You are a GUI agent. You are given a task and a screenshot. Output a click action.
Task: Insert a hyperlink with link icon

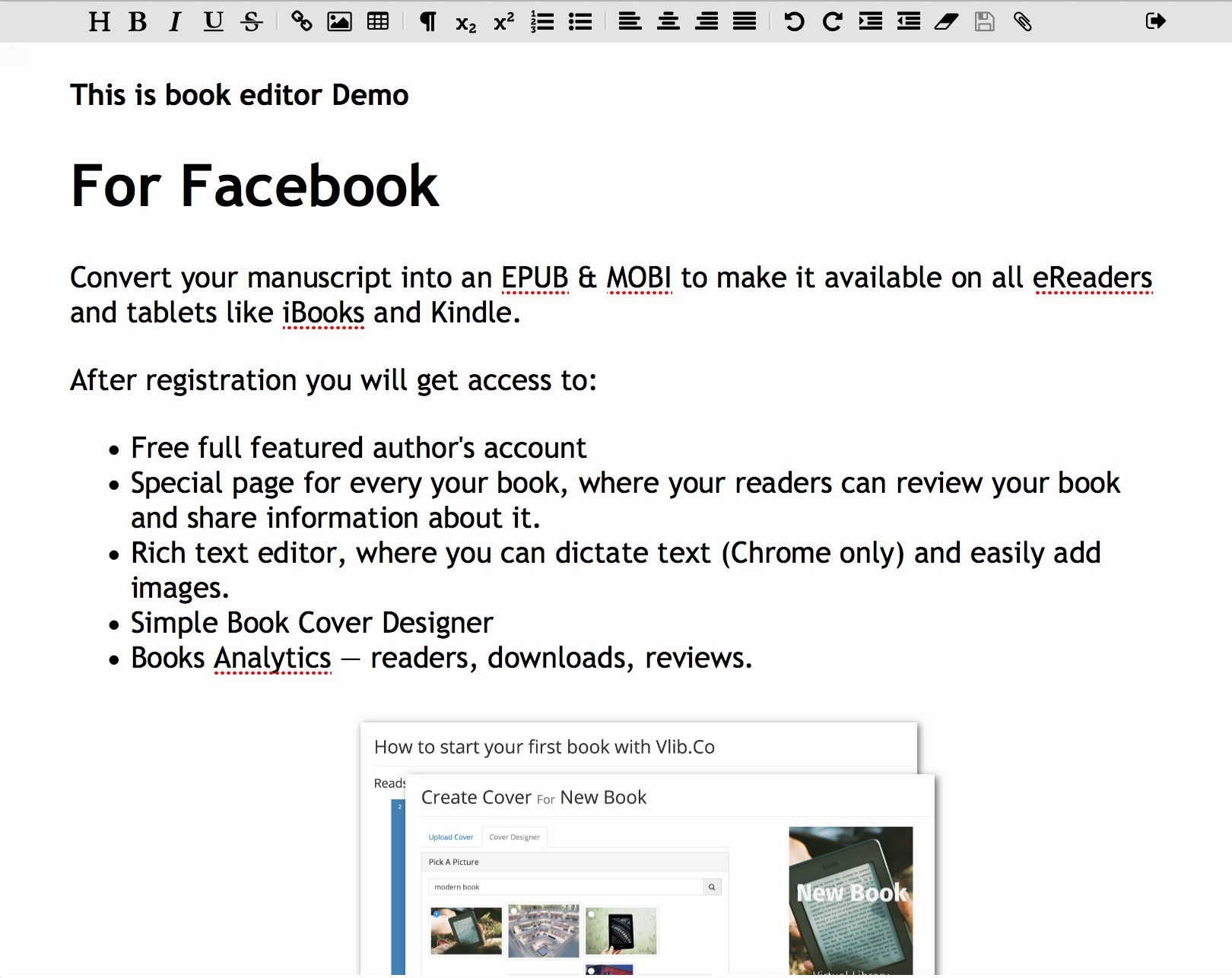tap(302, 21)
